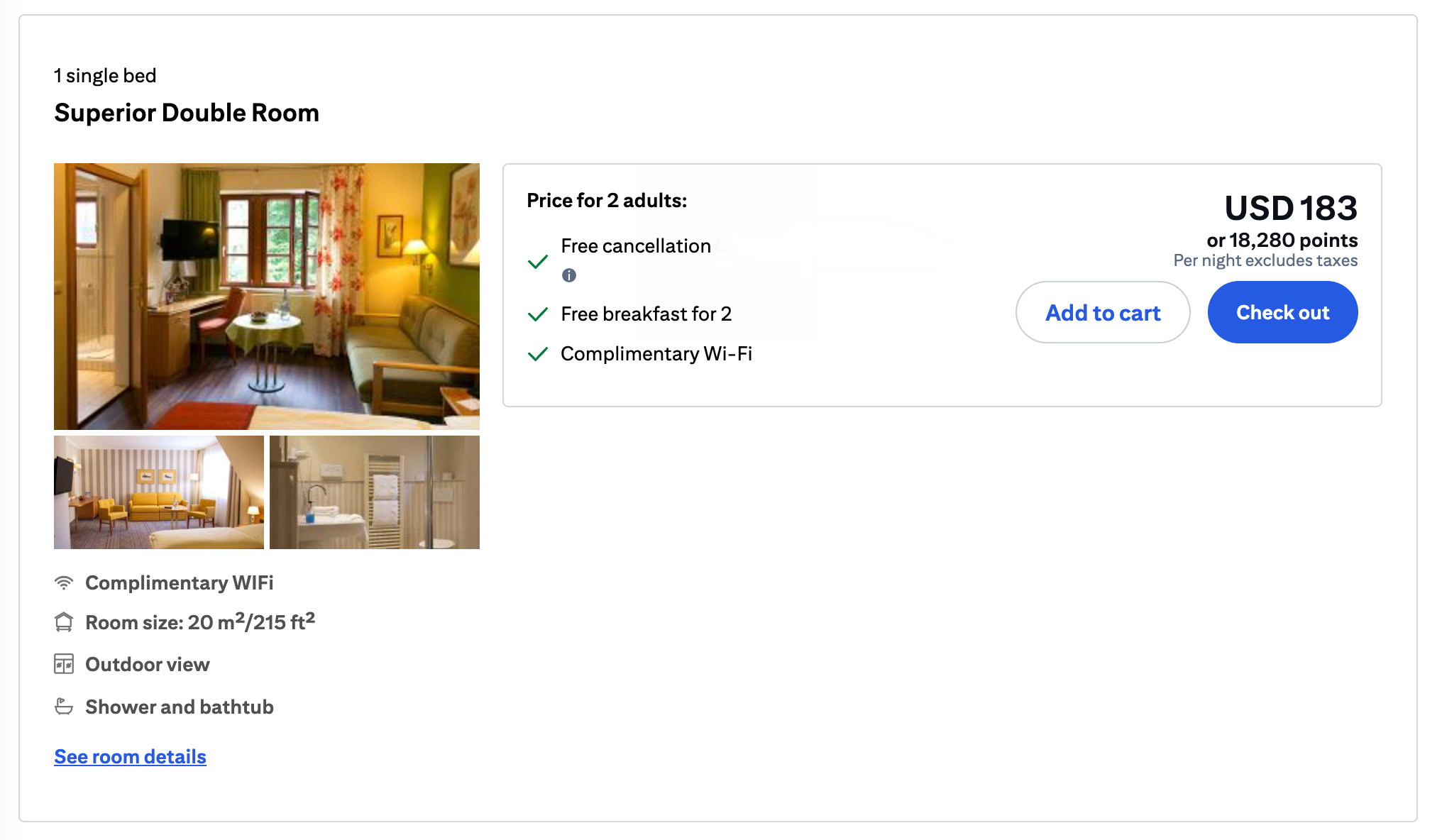Click the yellow lounge room thumbnail
The image size is (1442, 840).
click(x=158, y=492)
